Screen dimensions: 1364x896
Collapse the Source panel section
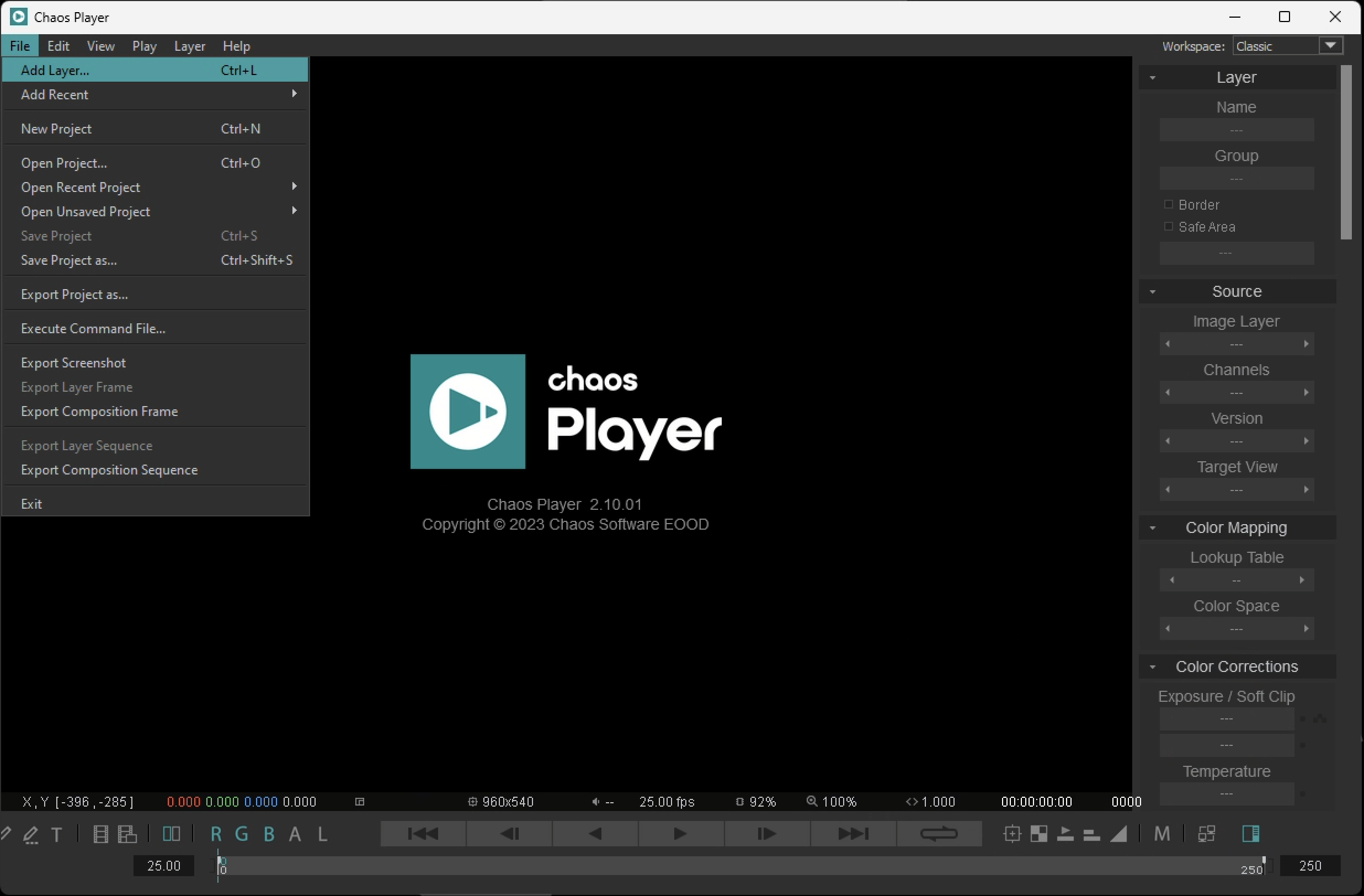(x=1153, y=292)
